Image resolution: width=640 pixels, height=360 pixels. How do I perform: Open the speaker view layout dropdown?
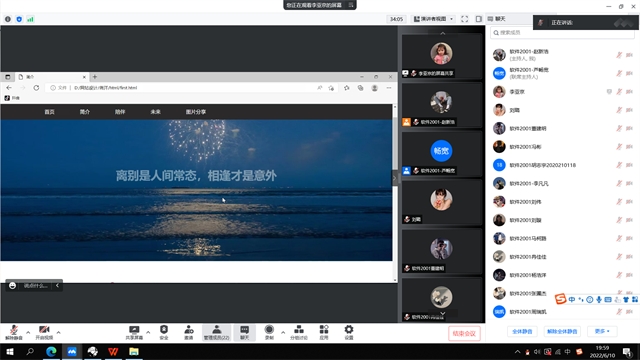433,19
